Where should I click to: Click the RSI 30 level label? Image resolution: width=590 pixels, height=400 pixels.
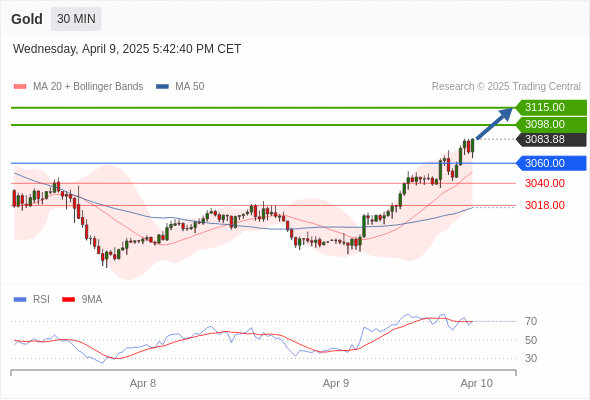(x=531, y=358)
